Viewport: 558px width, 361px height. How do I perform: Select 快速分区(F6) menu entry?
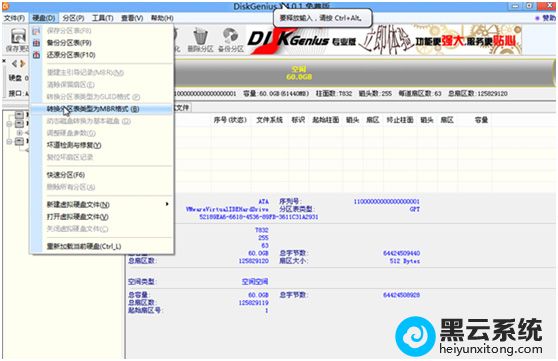(102, 175)
